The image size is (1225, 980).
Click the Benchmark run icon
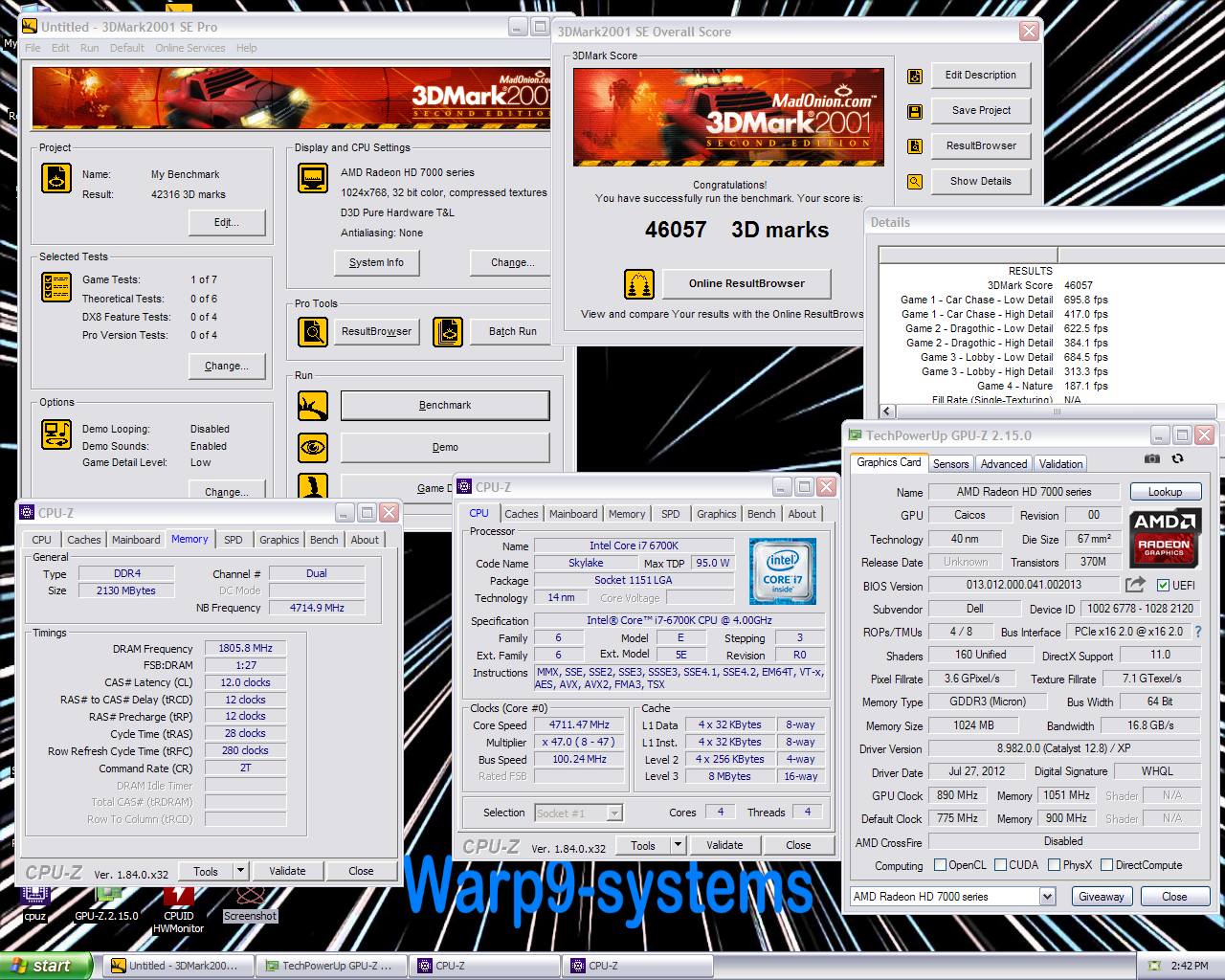[x=313, y=406]
